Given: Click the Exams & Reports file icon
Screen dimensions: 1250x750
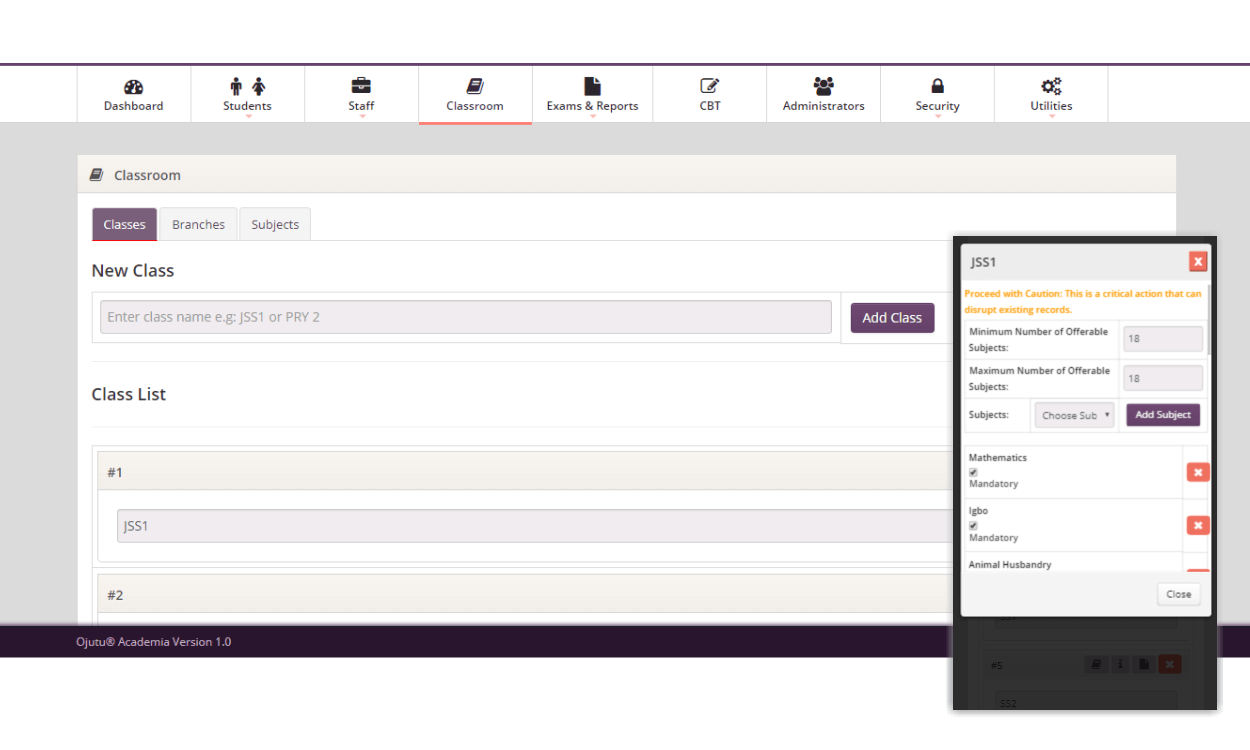Looking at the screenshot, I should click(x=593, y=86).
